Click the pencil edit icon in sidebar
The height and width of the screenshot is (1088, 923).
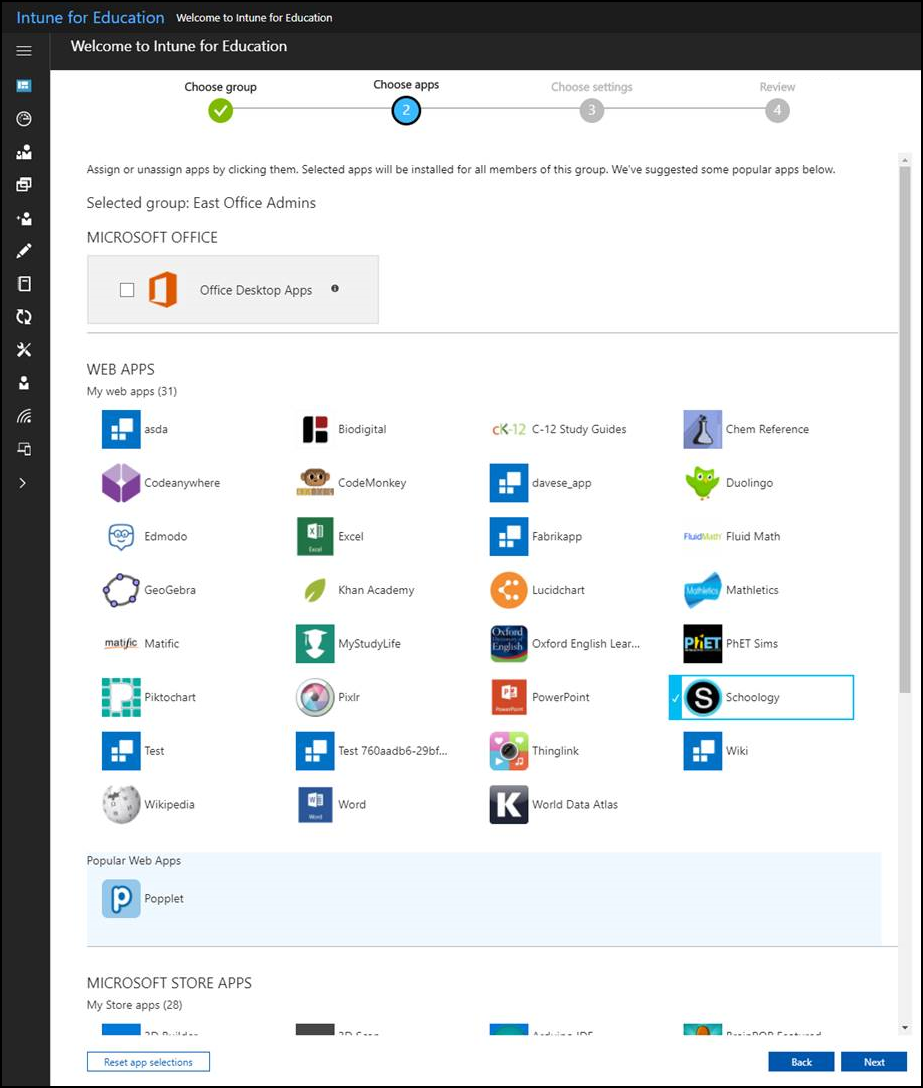pyautogui.click(x=24, y=250)
